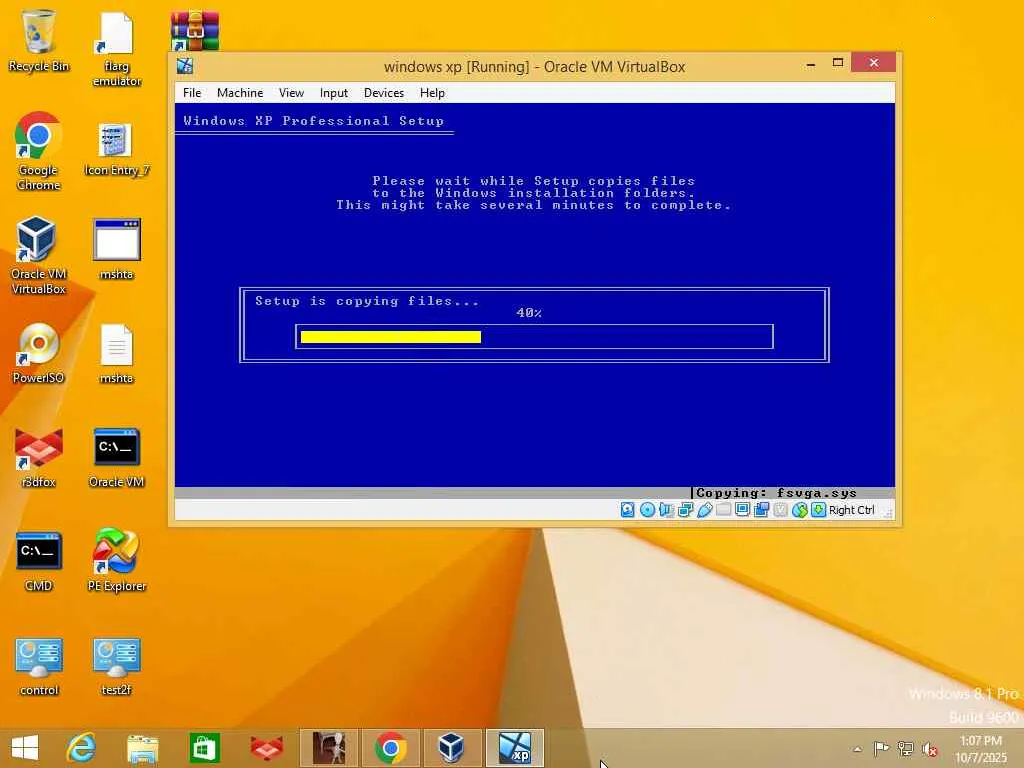Screen dimensions: 1024x768
Task: Open the Machine menu
Action: coord(240,93)
